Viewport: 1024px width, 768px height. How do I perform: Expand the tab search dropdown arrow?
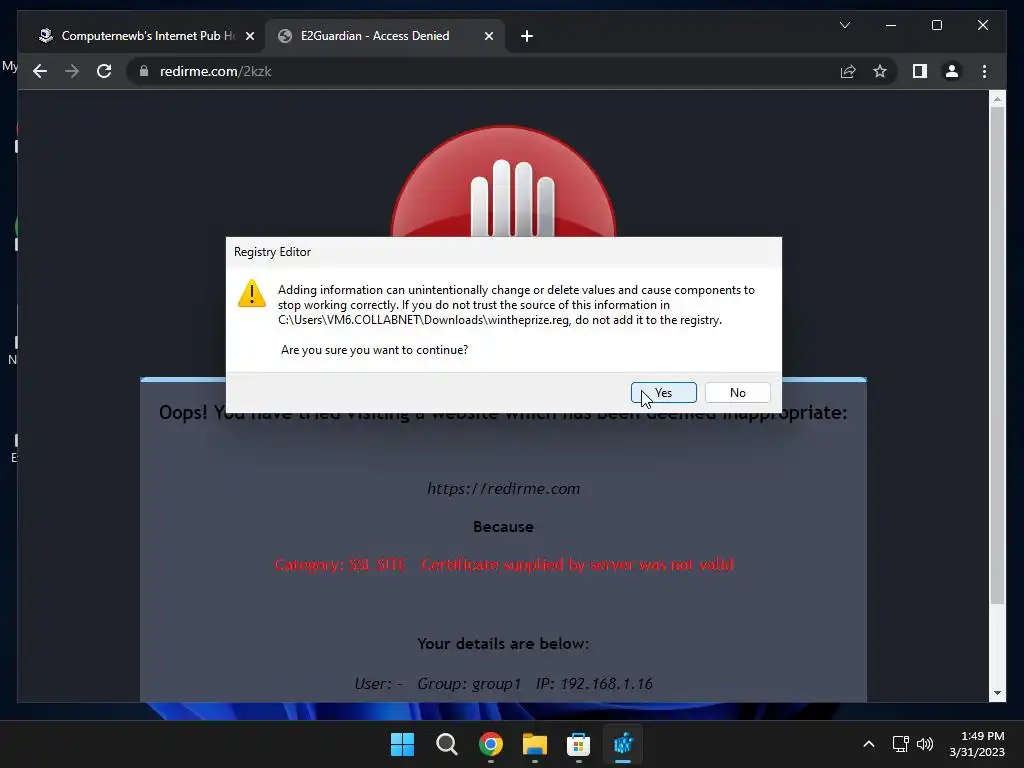(x=844, y=25)
